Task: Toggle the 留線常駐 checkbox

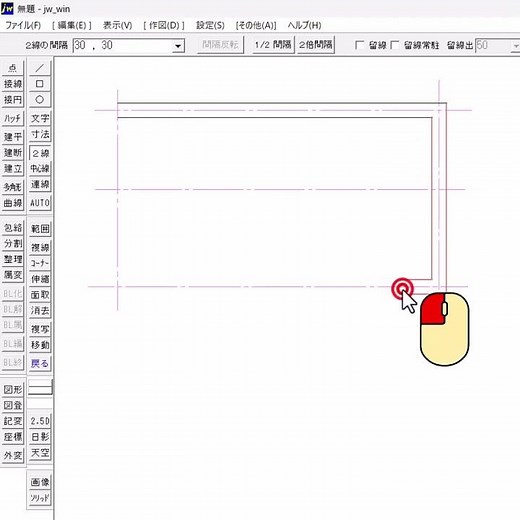Action: 395,45
